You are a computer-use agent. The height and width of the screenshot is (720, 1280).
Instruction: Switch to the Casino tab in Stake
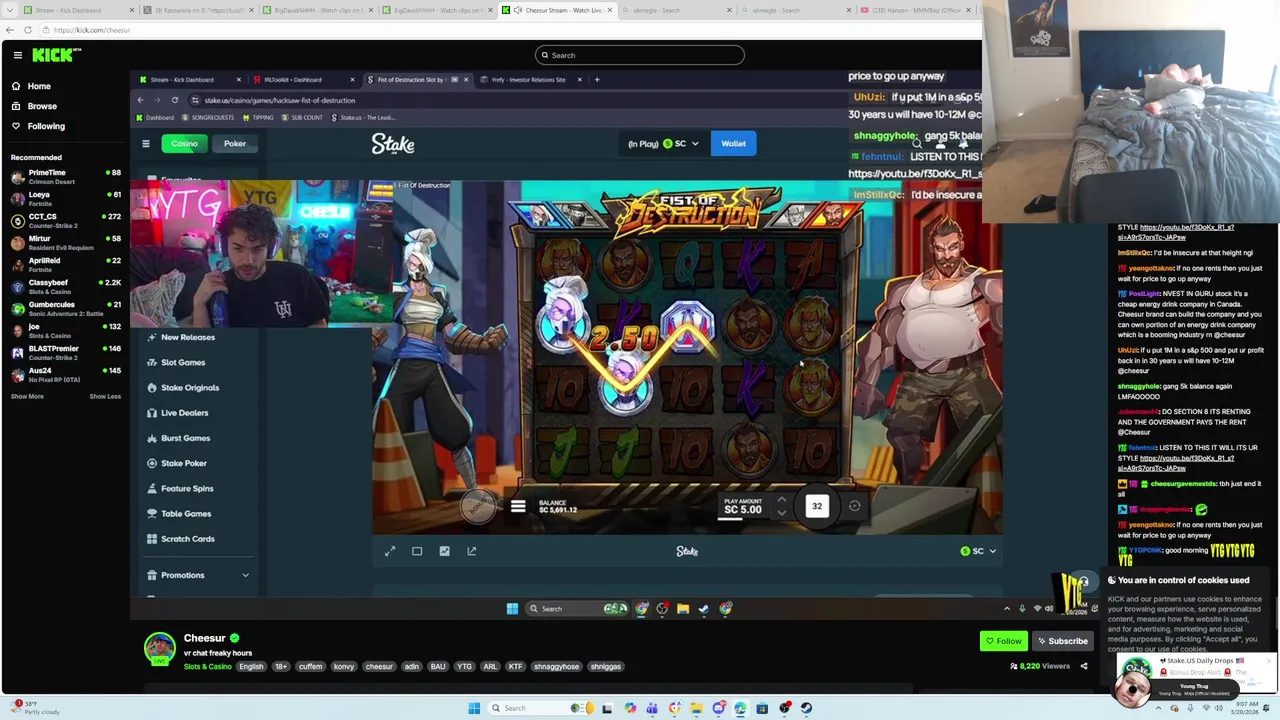184,143
